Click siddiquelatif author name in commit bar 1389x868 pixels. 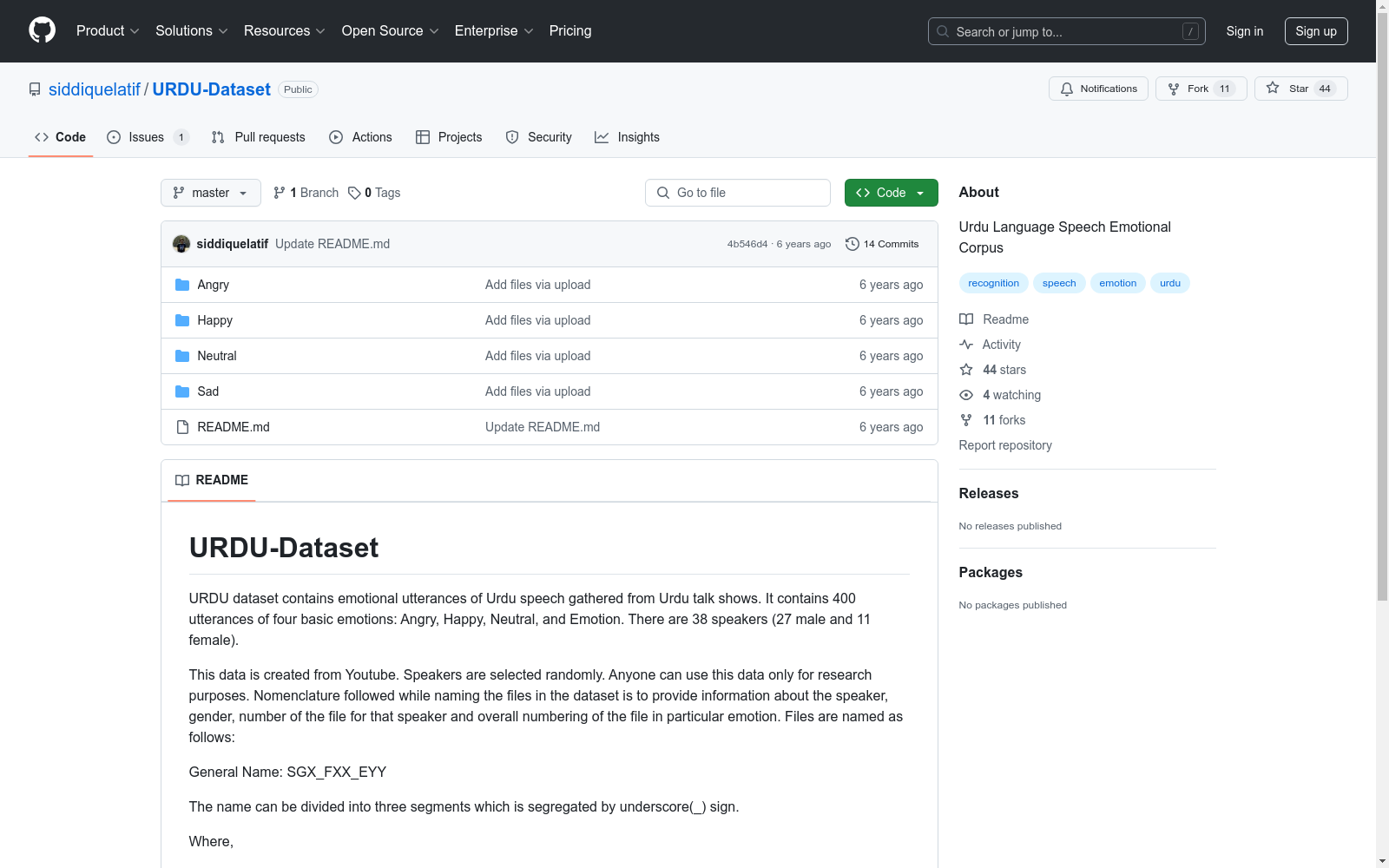tap(233, 244)
